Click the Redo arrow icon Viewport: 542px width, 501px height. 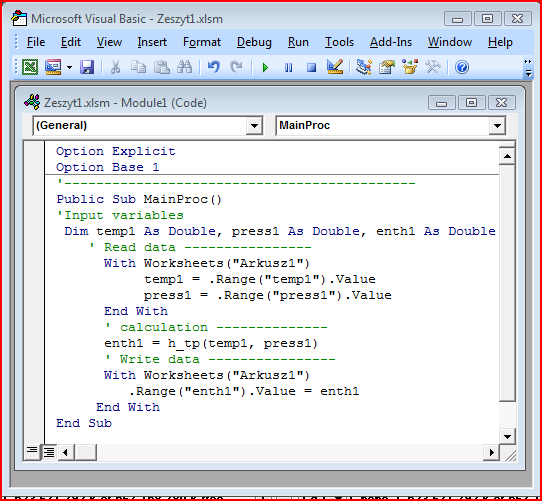pyautogui.click(x=236, y=67)
